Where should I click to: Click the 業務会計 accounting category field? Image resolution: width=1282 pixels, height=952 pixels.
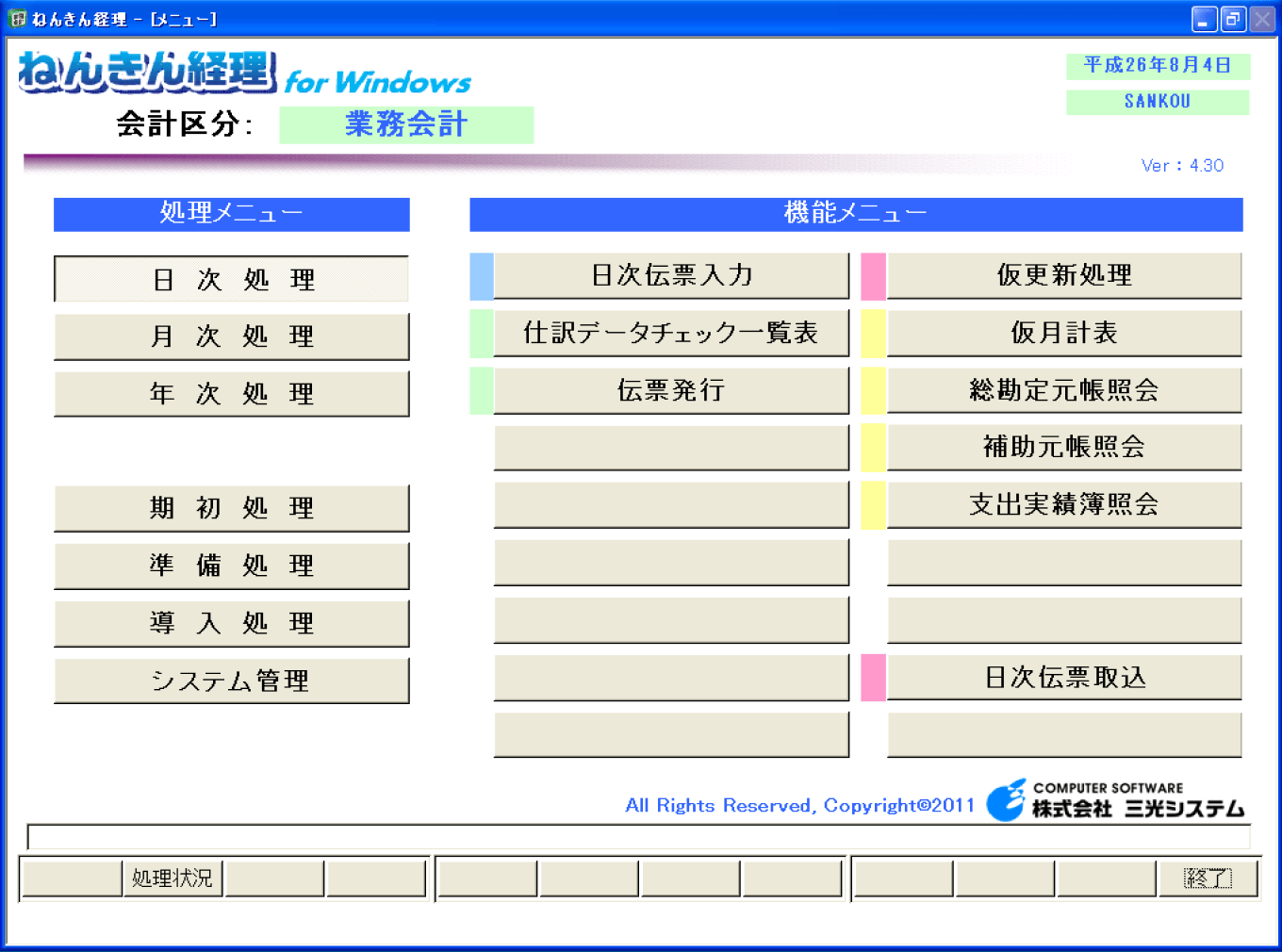point(406,124)
